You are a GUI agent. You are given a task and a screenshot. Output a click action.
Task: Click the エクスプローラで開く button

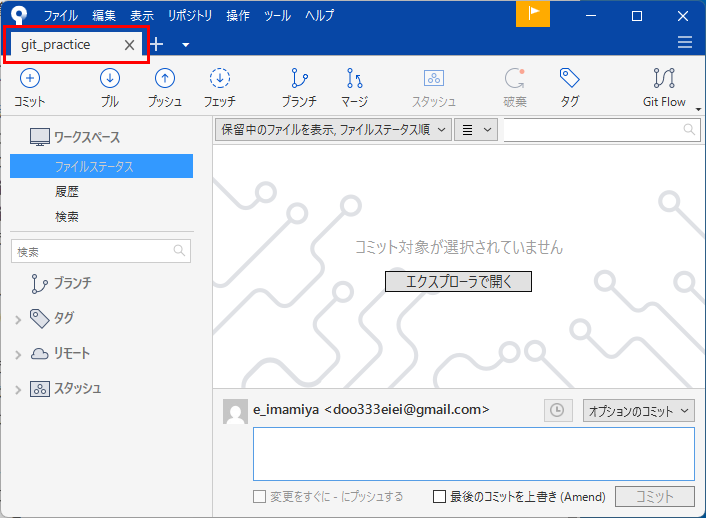click(458, 282)
